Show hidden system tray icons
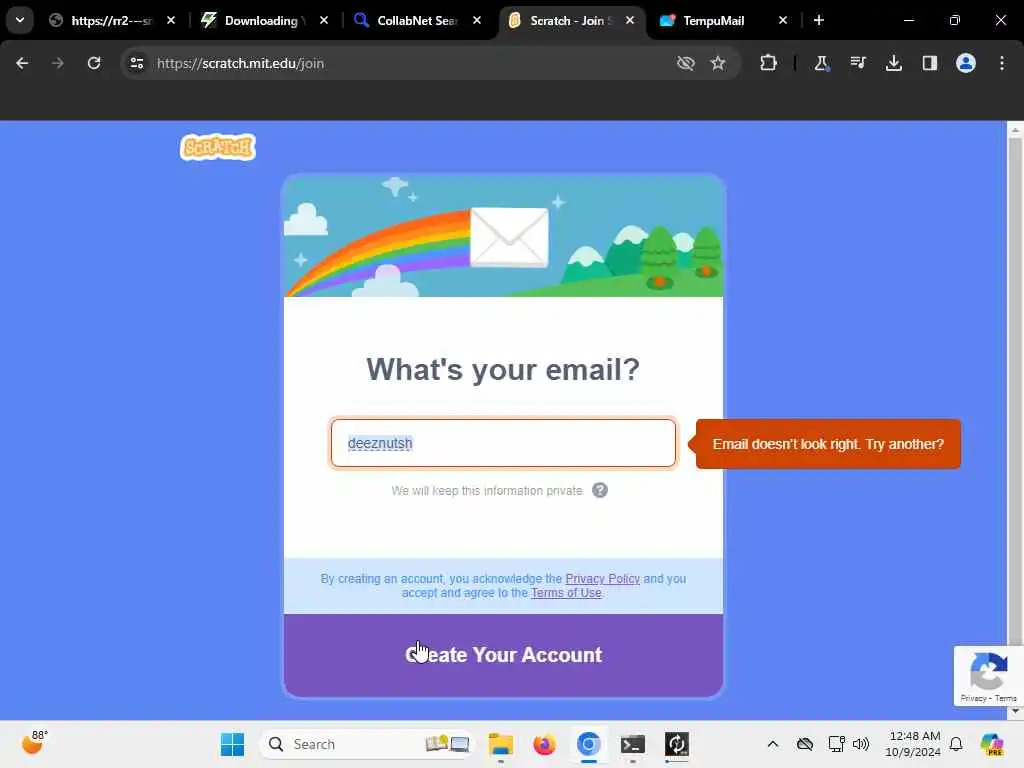Viewport: 1024px width, 768px height. point(773,744)
